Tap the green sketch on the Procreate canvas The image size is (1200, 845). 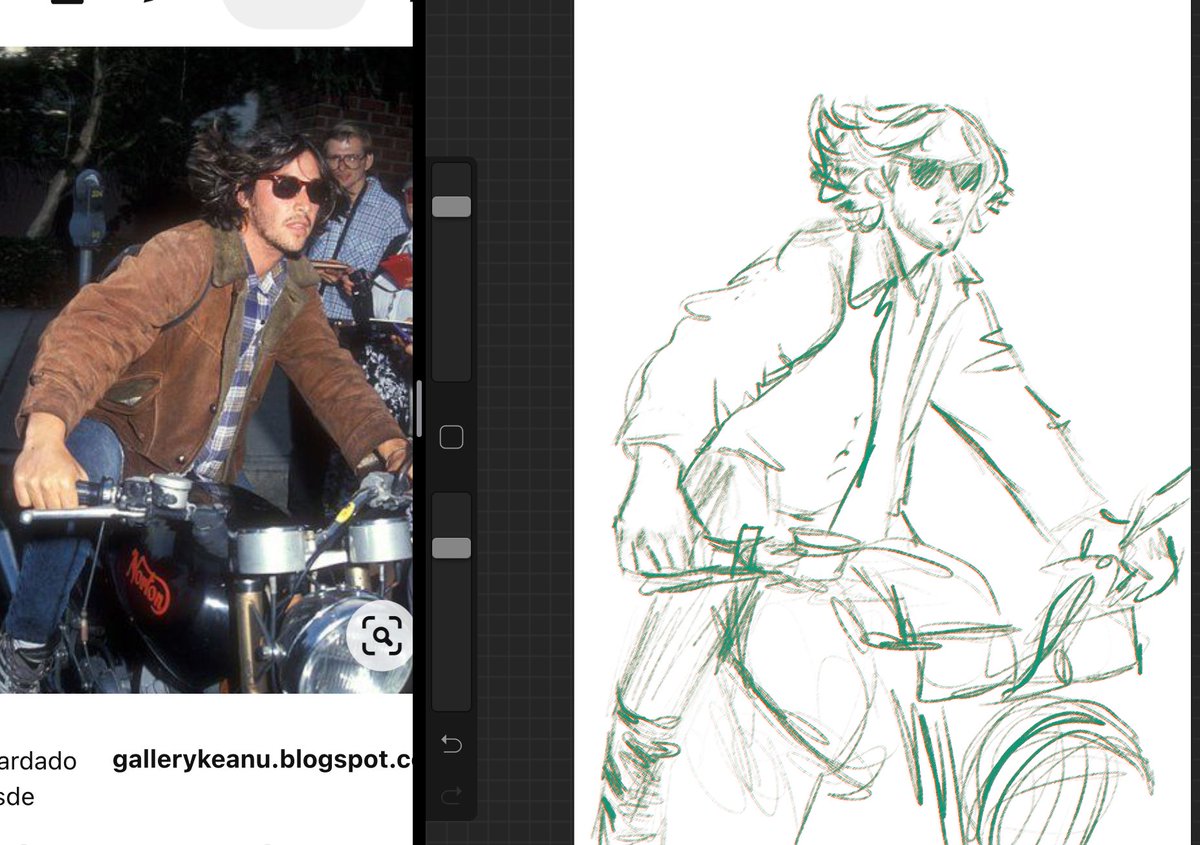tap(894, 470)
